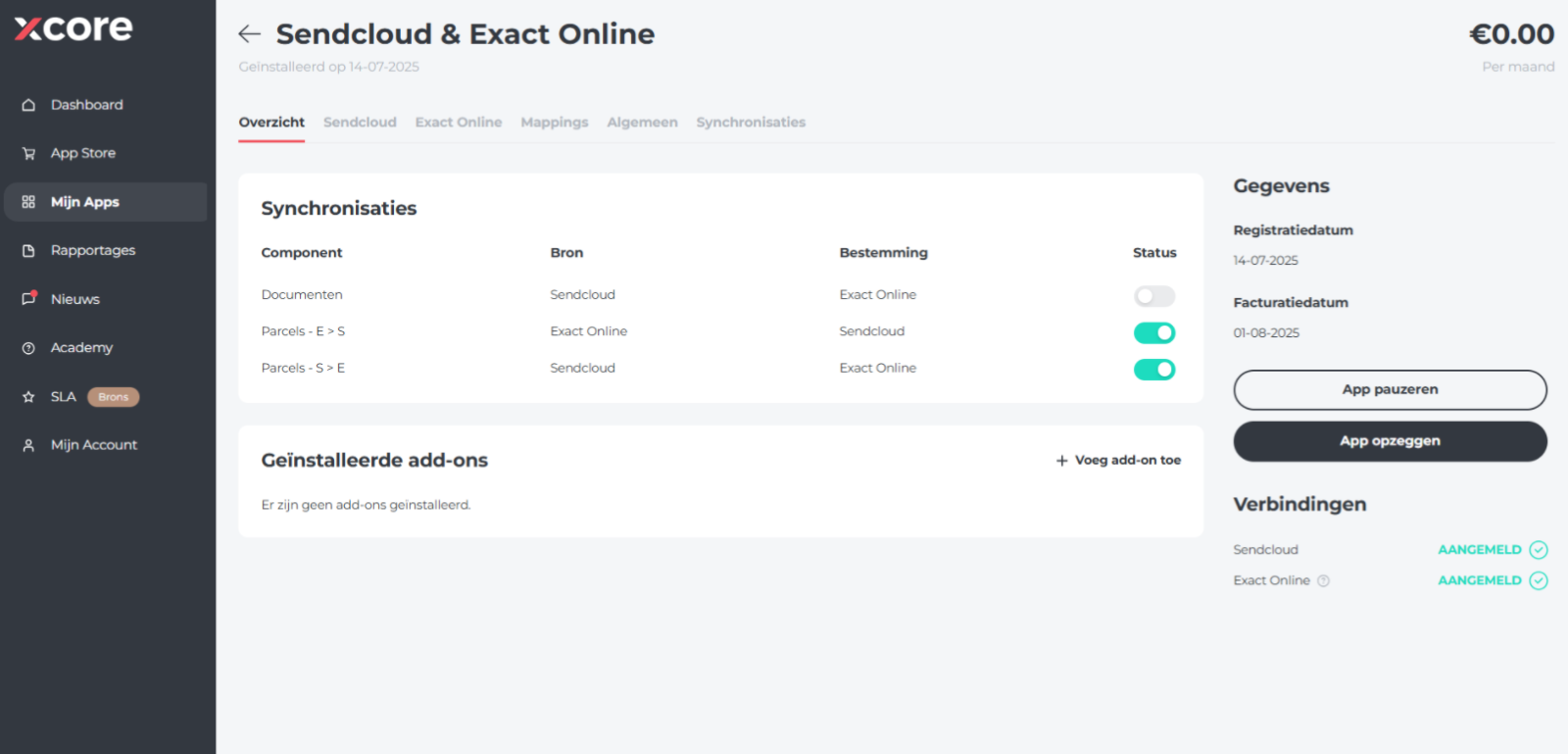Click the Mijn Account person icon

(28, 445)
